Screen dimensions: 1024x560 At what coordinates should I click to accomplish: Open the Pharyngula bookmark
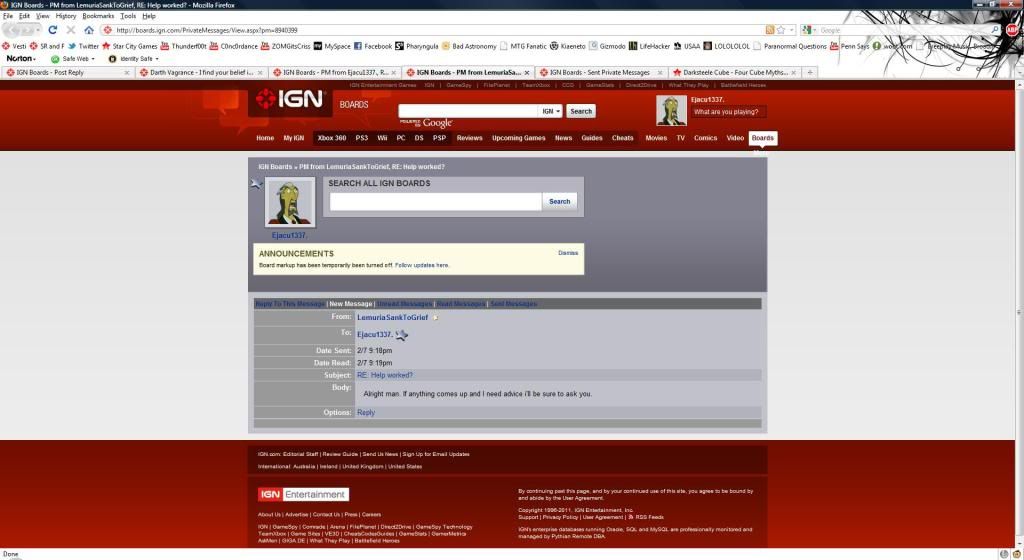(x=417, y=46)
